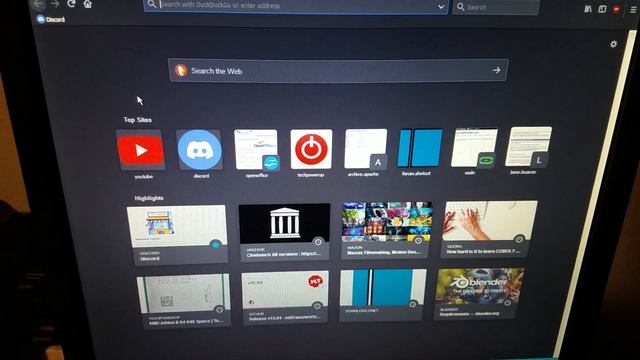This screenshot has height=360, width=640.
Task: Click history clock icon on Archive card
Action: coord(318,242)
